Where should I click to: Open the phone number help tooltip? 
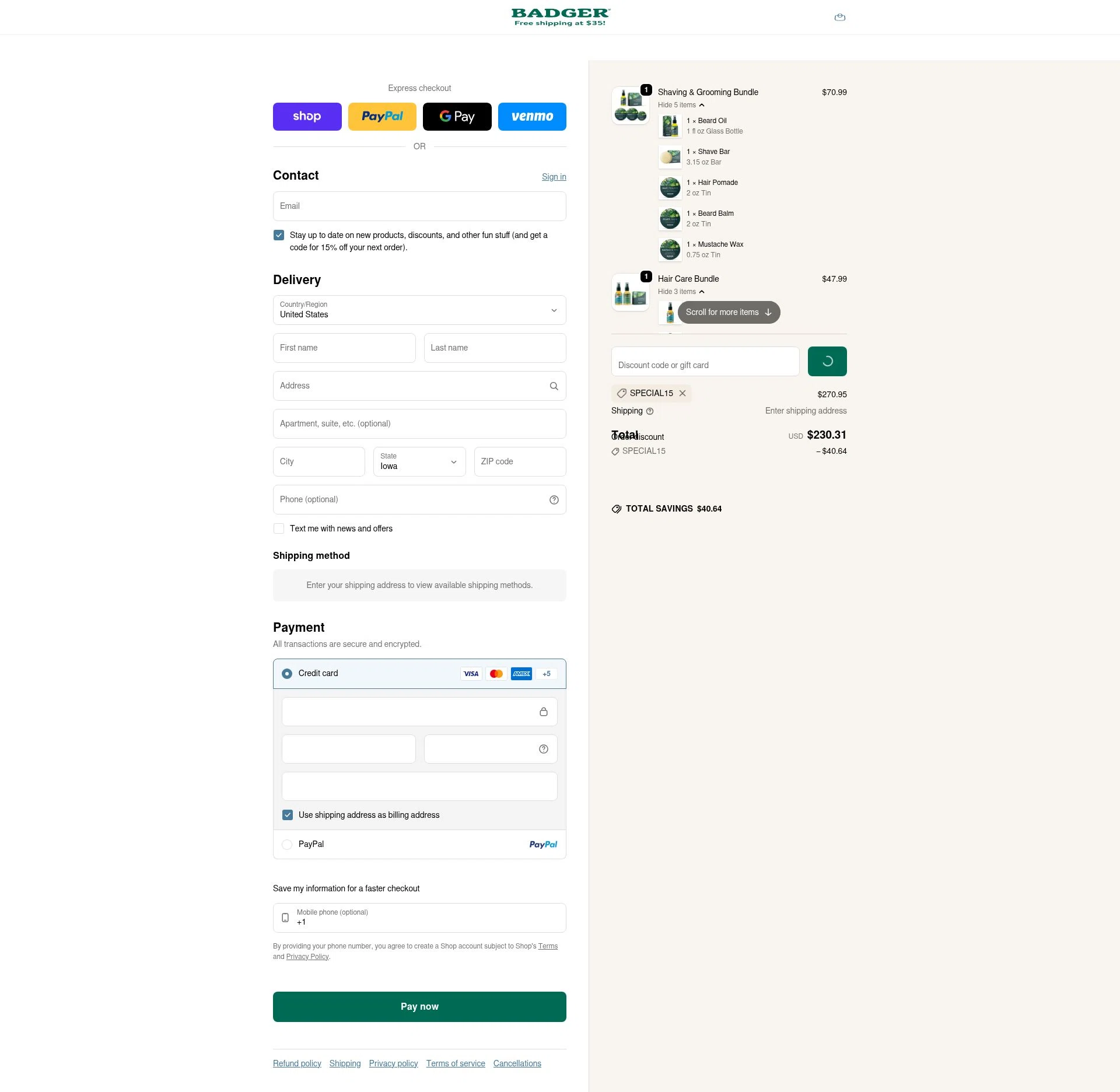[553, 499]
